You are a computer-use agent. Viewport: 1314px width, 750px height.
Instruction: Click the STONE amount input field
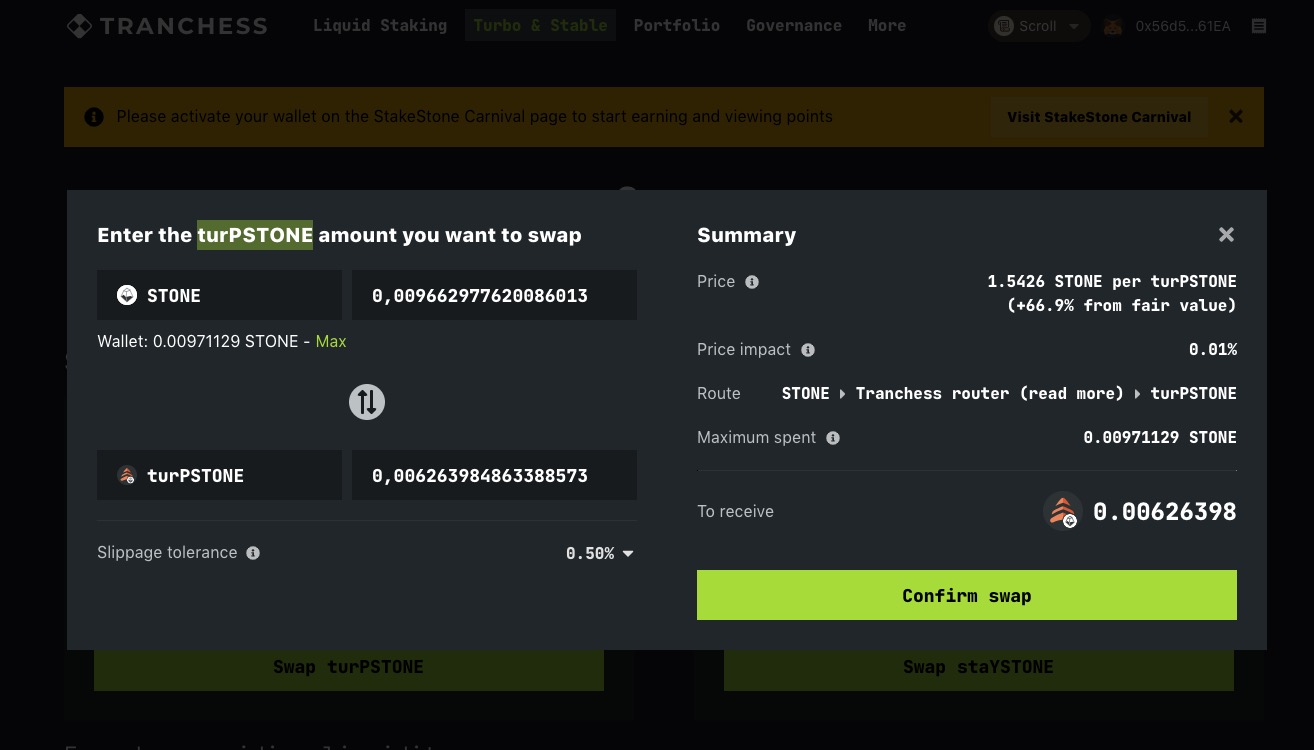pyautogui.click(x=494, y=295)
